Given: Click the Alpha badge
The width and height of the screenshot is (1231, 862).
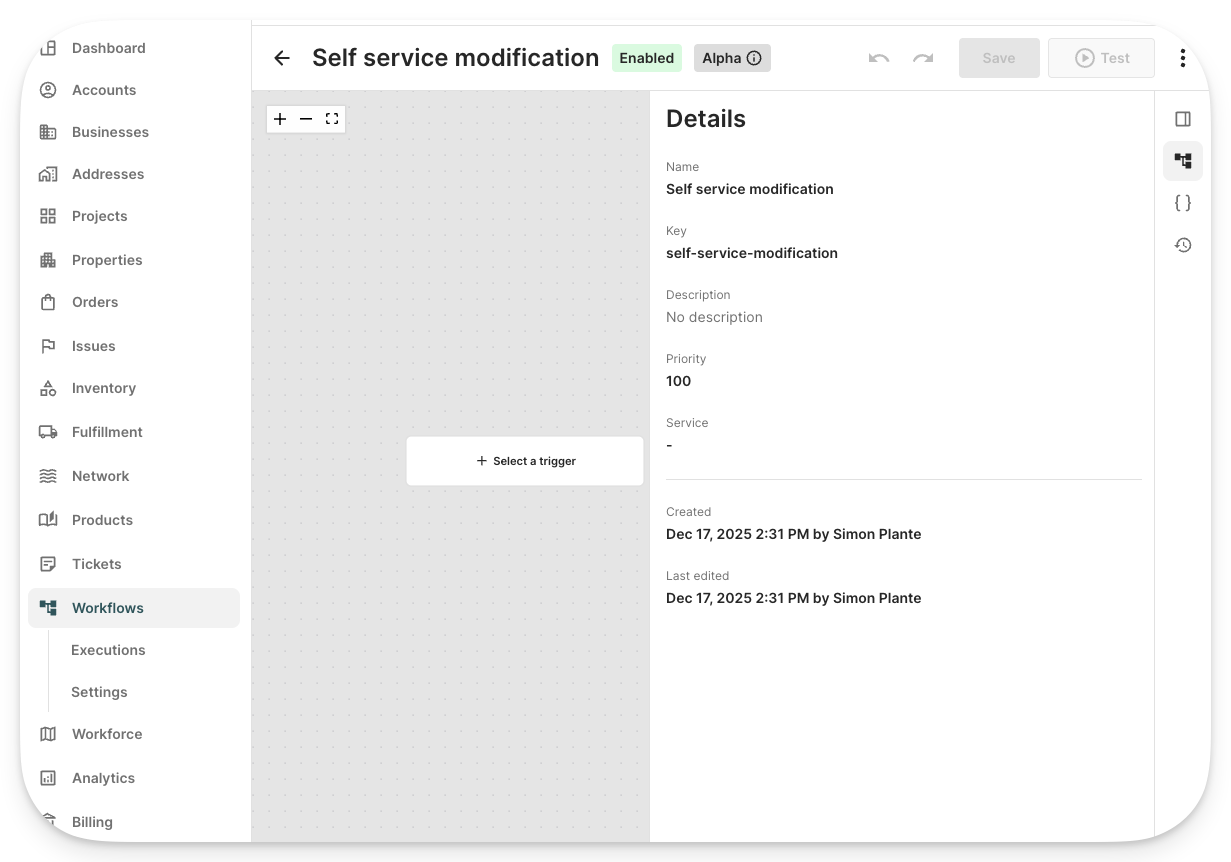Looking at the screenshot, I should 732,58.
